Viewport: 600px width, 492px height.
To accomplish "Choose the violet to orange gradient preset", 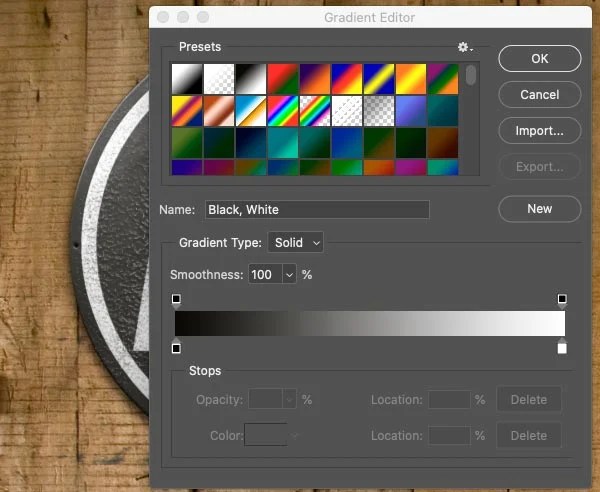I will pos(315,79).
